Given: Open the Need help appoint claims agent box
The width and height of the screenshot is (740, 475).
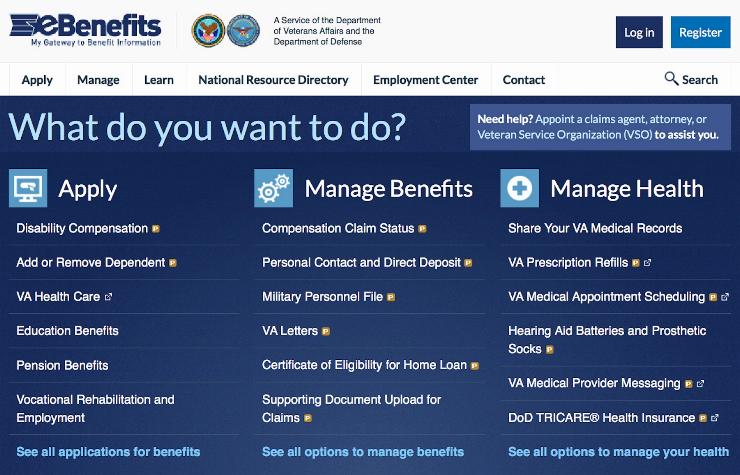Looking at the screenshot, I should 600,127.
